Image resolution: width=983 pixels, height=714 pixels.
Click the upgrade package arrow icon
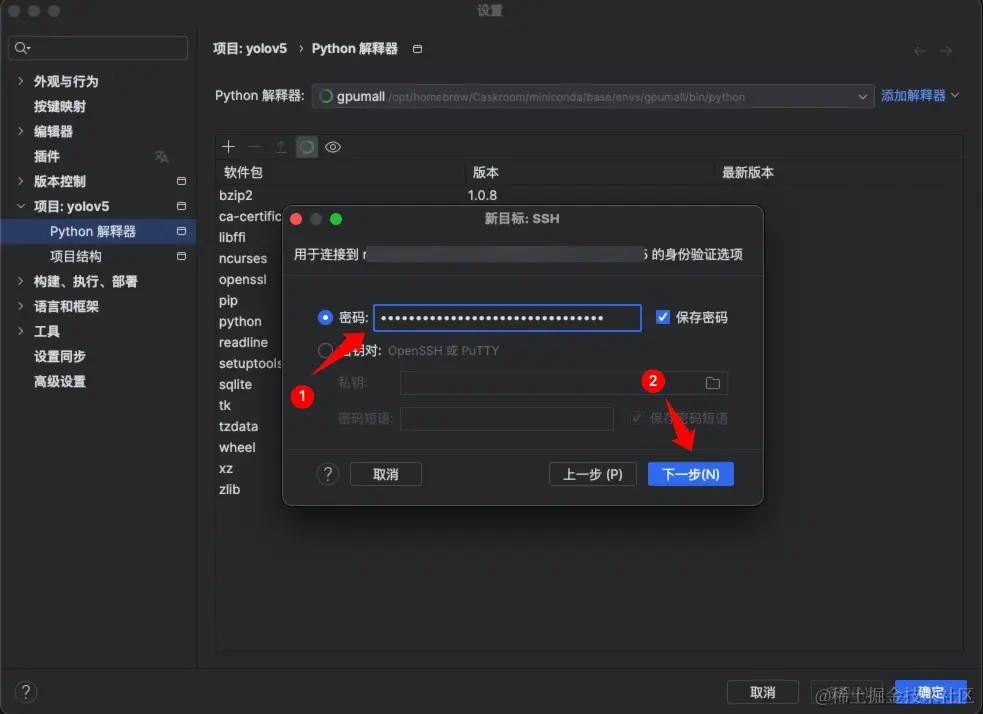coord(281,147)
